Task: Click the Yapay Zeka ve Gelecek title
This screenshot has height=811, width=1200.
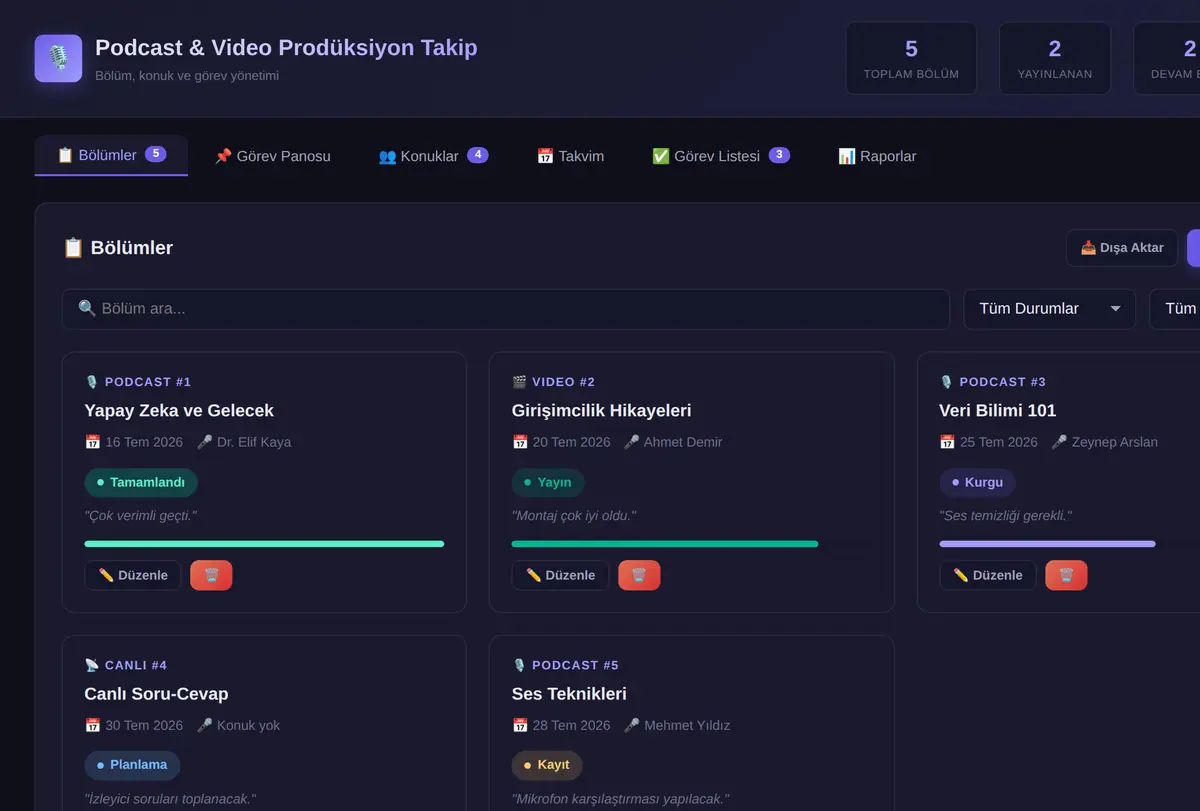Action: (x=179, y=411)
